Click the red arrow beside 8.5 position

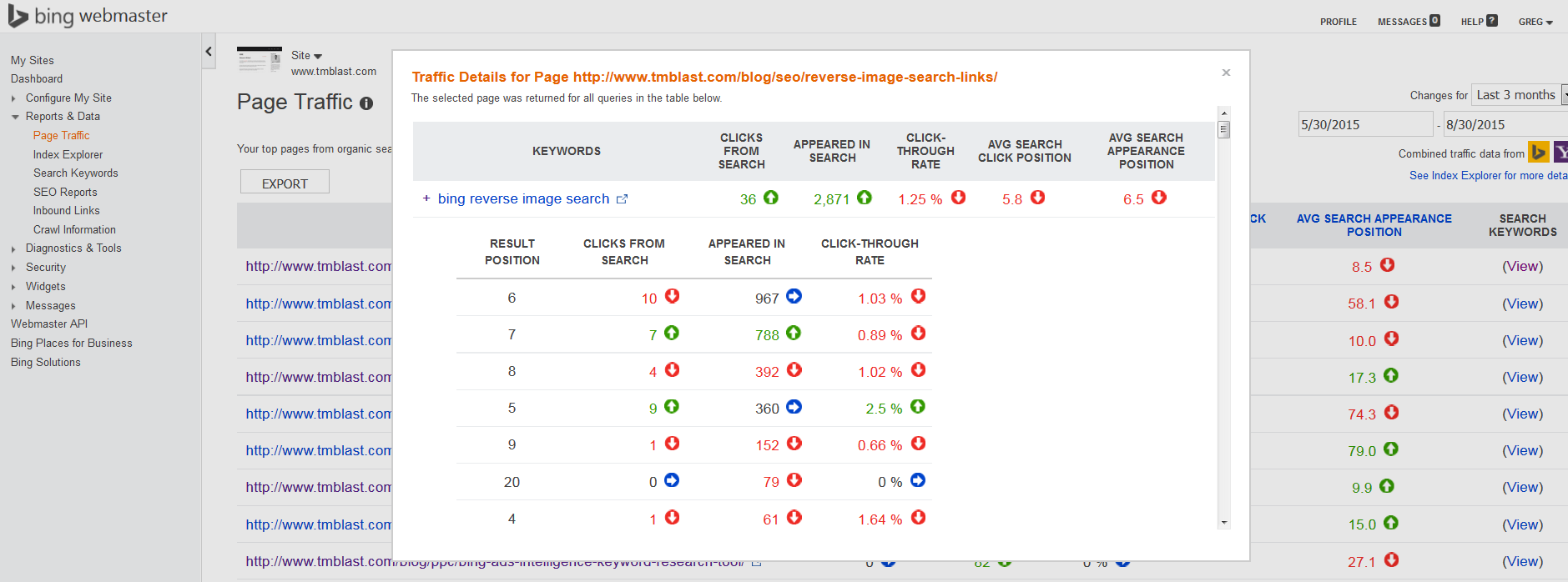(x=1388, y=265)
